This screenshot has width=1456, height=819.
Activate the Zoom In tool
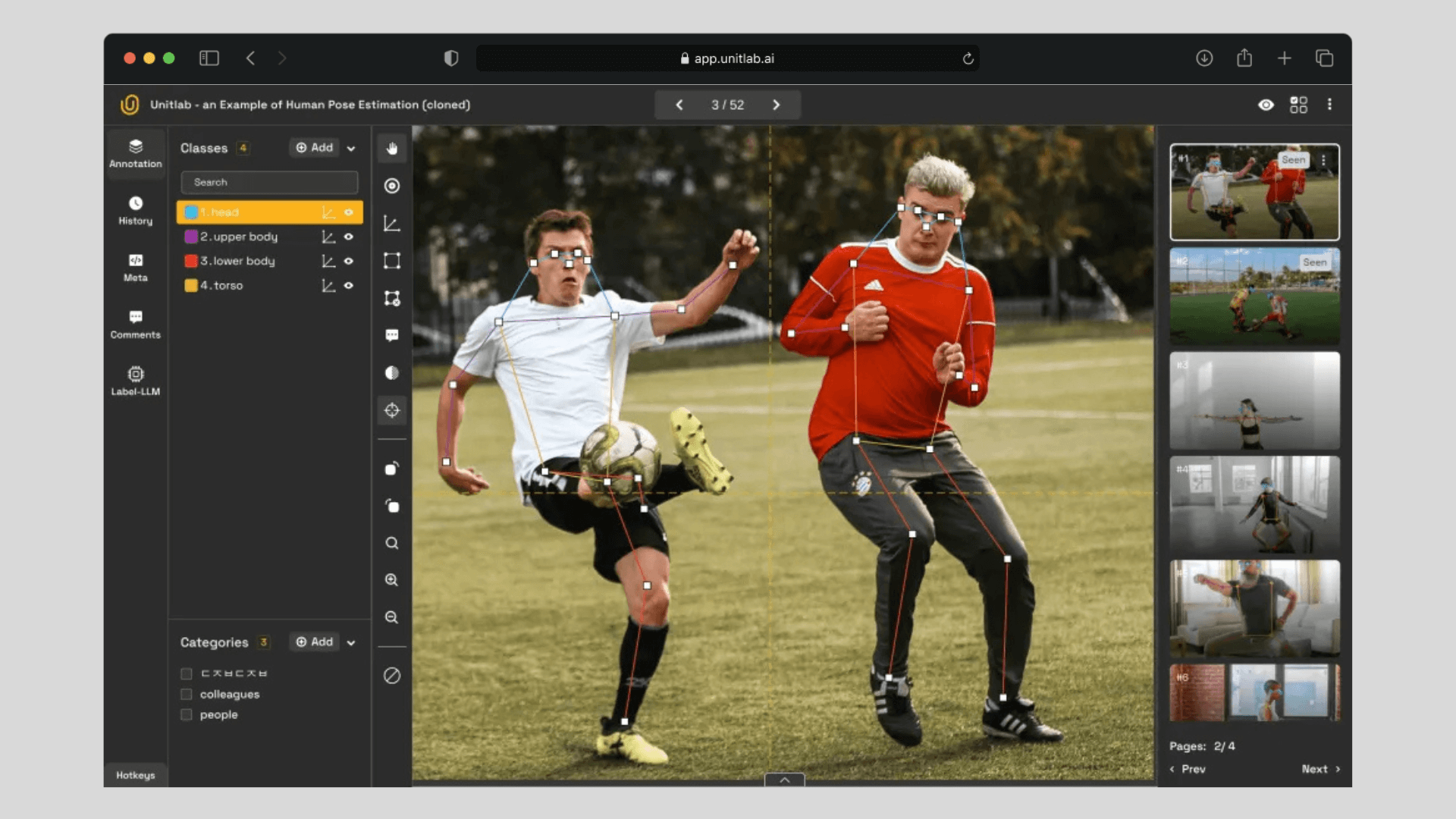click(392, 580)
